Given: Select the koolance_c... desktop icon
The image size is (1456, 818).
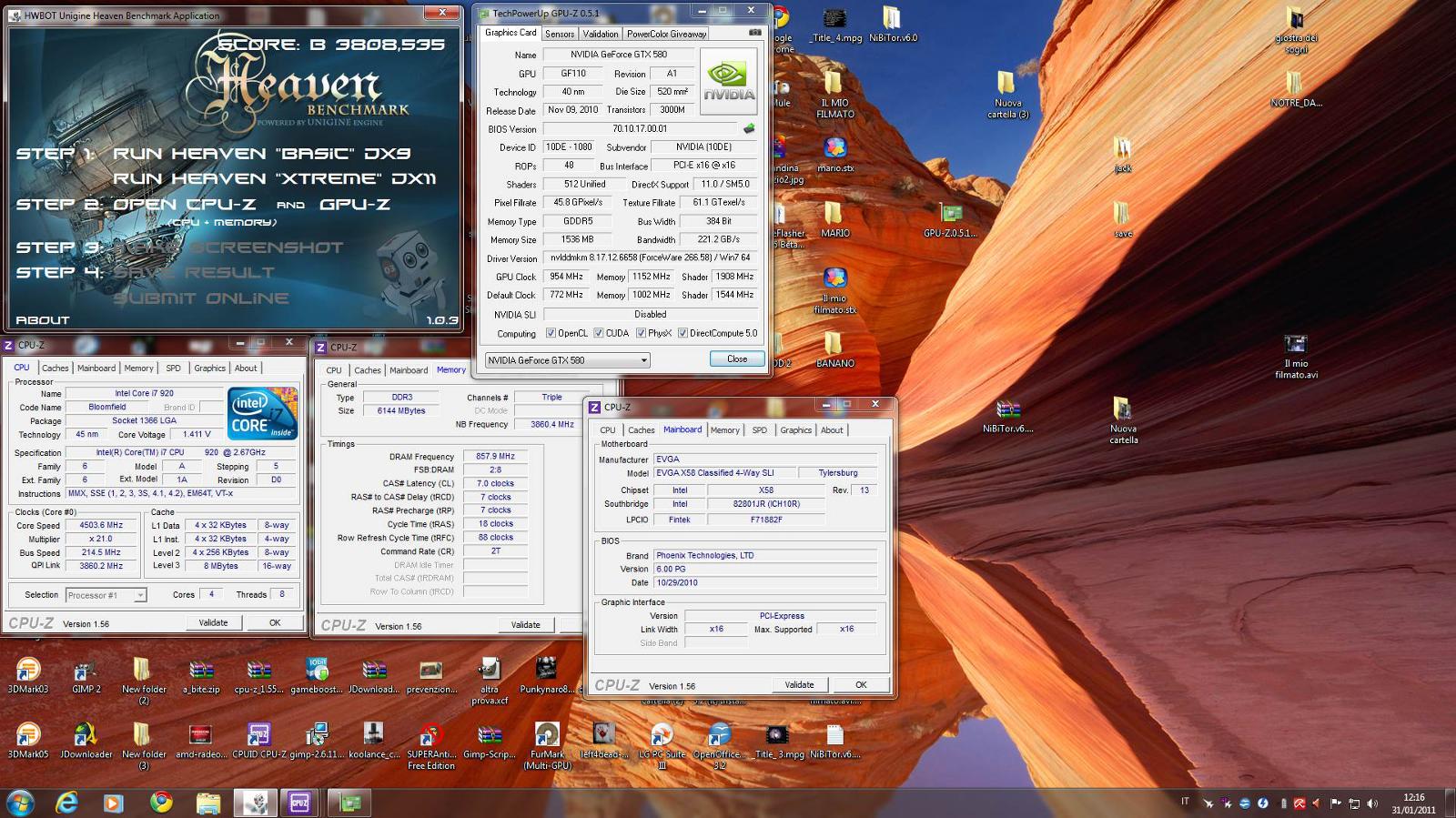Looking at the screenshot, I should pyautogui.click(x=373, y=741).
